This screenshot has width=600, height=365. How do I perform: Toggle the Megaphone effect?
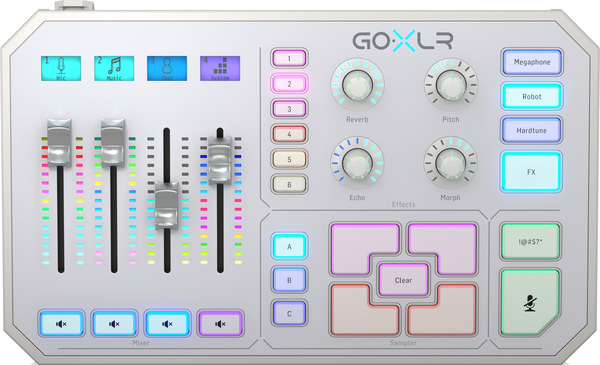[x=532, y=62]
